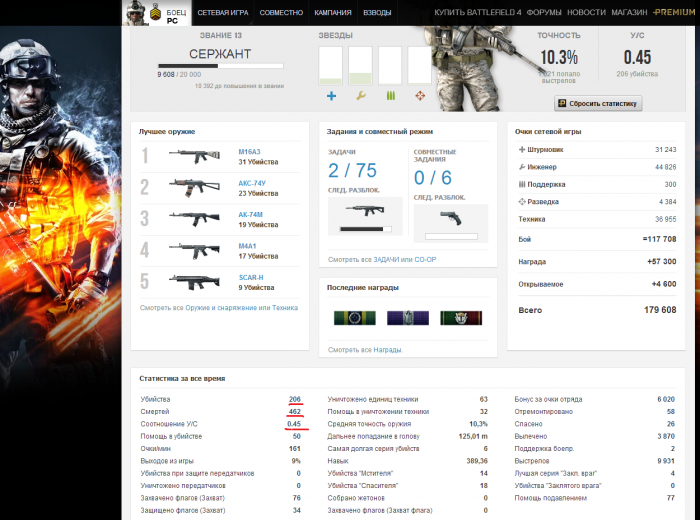Click the AK-74M weapon image
Image resolution: width=700 pixels, height=520 pixels.
195,219
